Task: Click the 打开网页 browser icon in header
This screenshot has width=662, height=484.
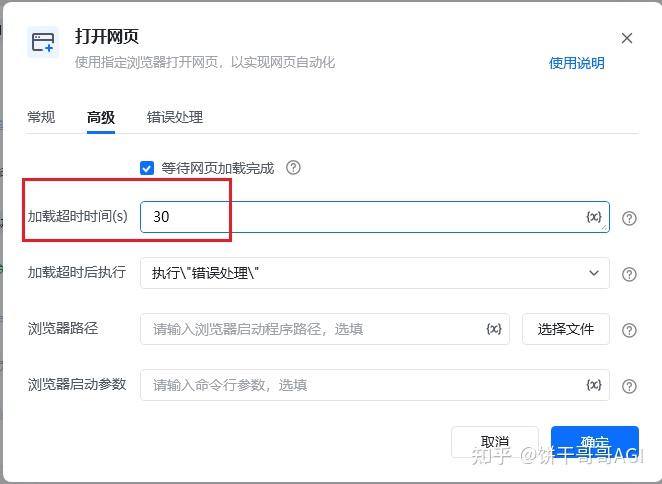Action: 43,42
